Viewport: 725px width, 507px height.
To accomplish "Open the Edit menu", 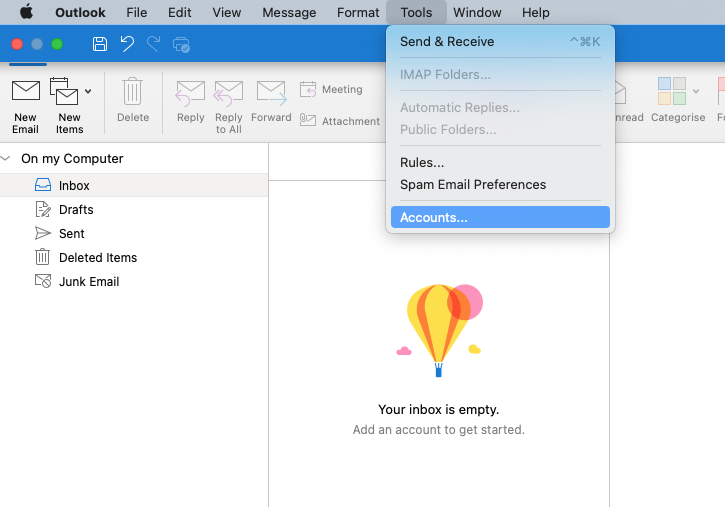I will pos(179,12).
